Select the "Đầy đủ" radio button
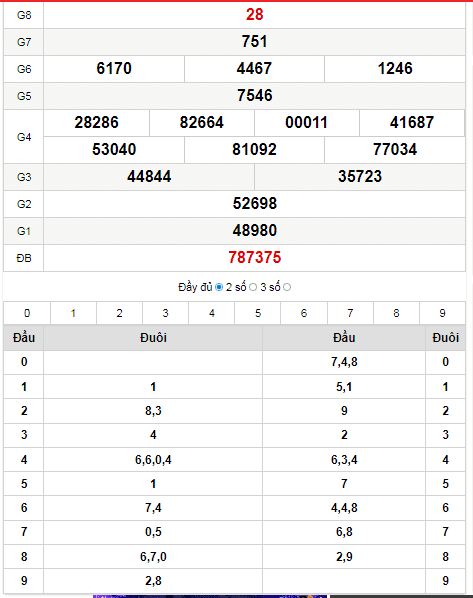 click(219, 287)
